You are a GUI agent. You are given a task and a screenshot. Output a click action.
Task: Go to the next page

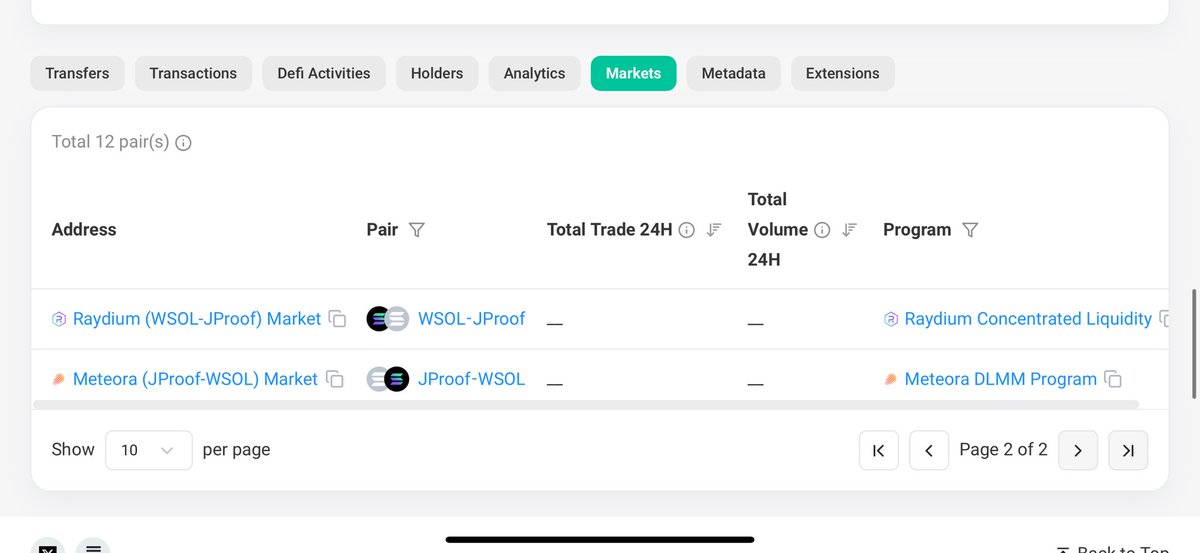coord(1078,450)
